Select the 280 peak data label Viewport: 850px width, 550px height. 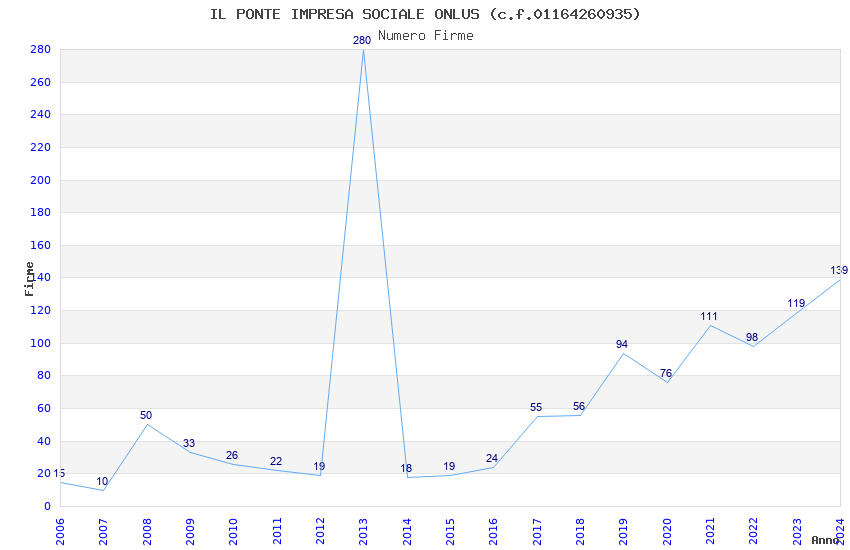point(362,40)
